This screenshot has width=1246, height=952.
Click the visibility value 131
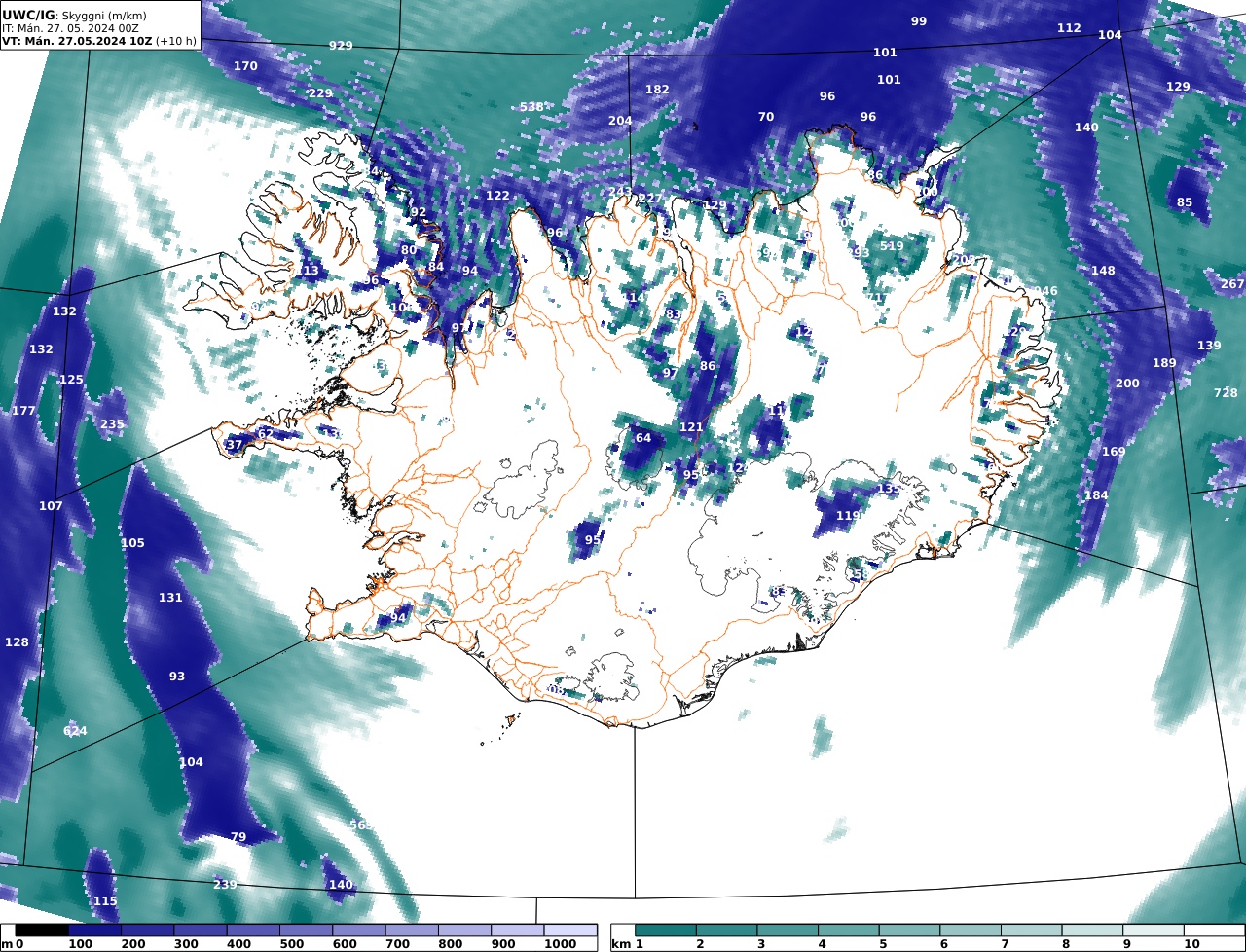(170, 598)
